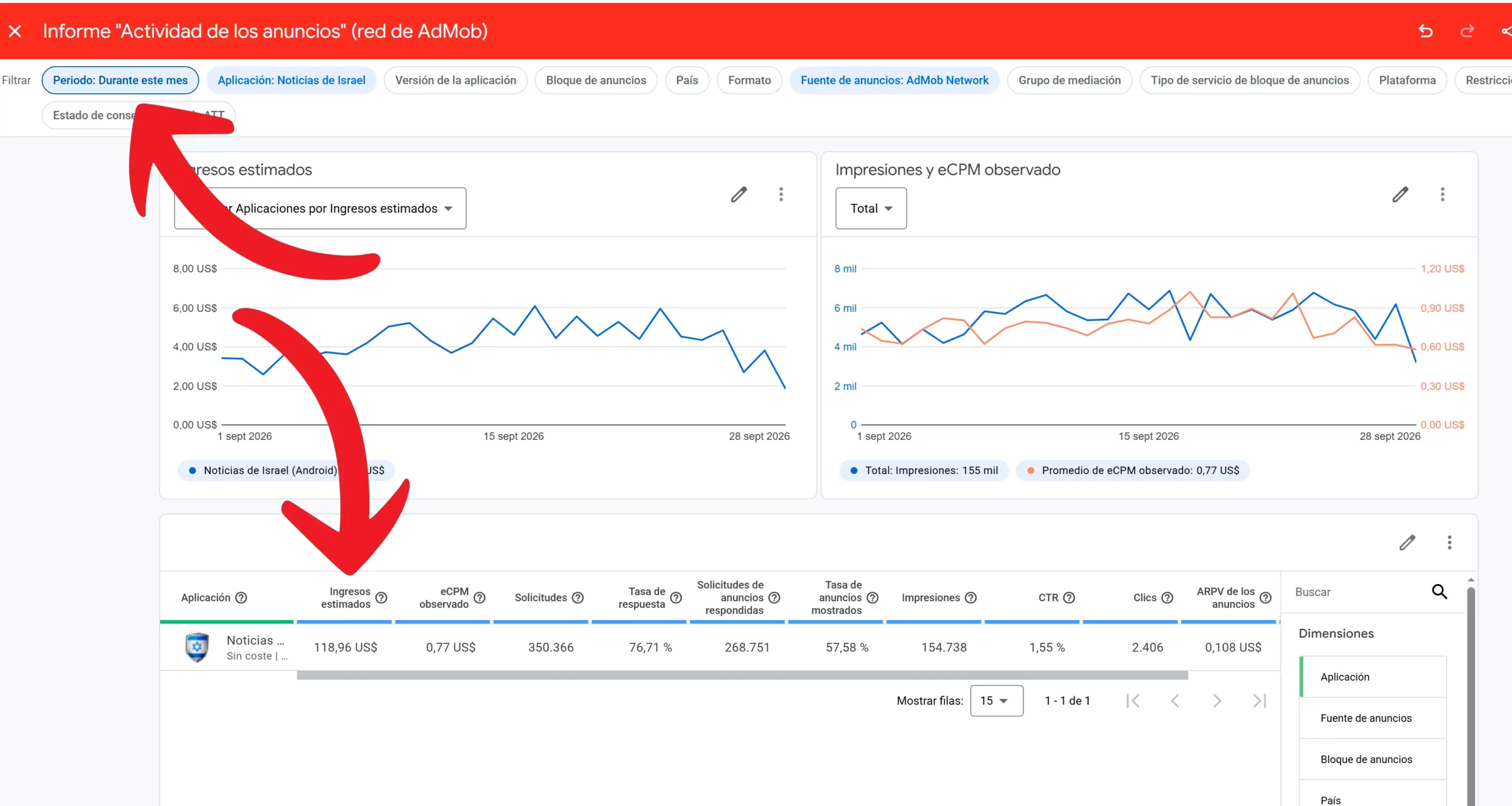Click the Buscar search field
1512x806 pixels.
click(x=1358, y=592)
